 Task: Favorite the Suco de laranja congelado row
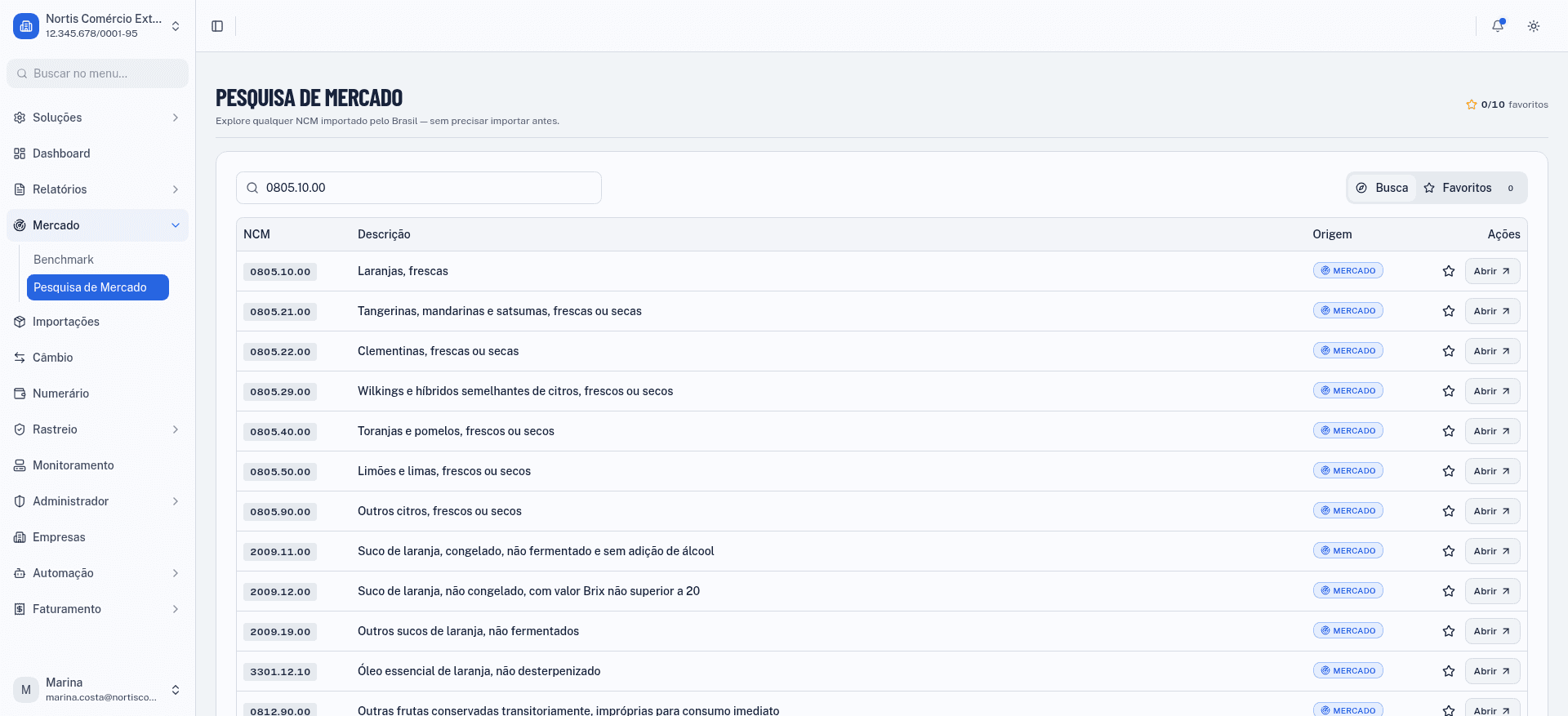coord(1449,551)
